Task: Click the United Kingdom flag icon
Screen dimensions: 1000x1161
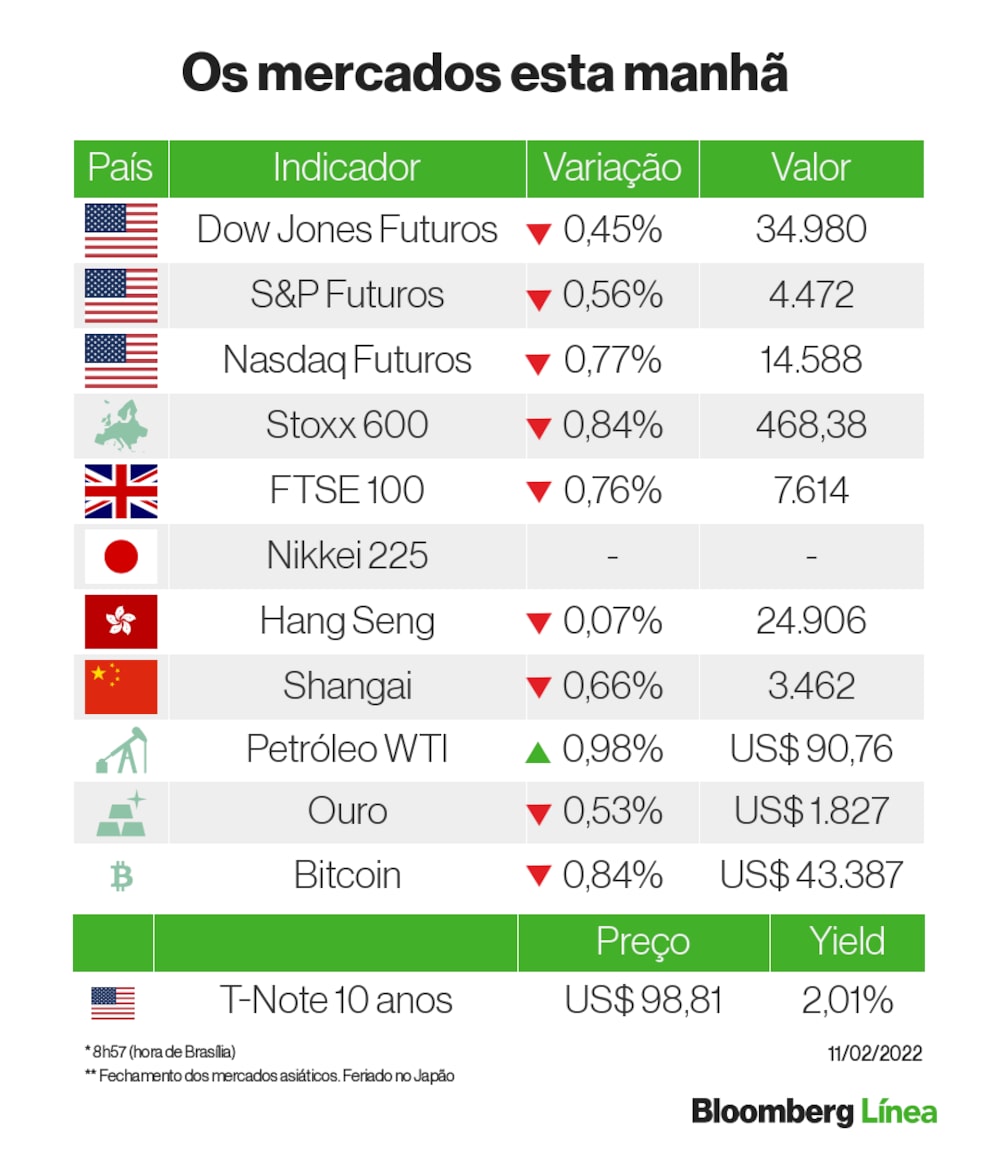Action: (x=120, y=490)
